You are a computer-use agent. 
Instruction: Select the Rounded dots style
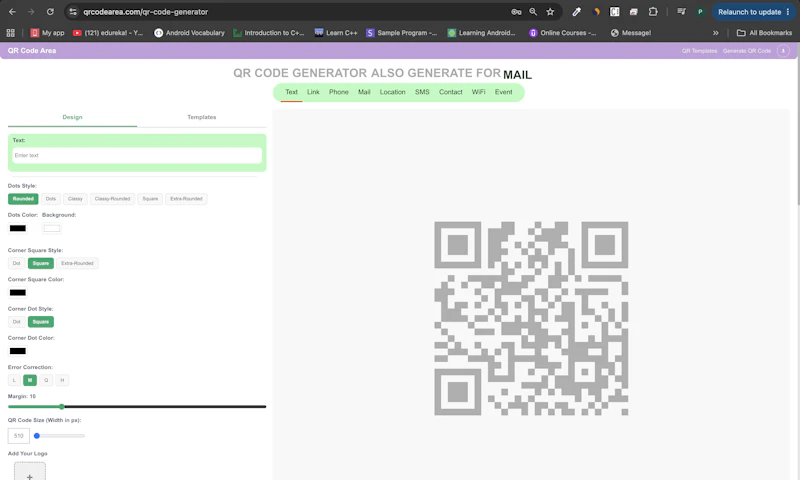pos(23,199)
